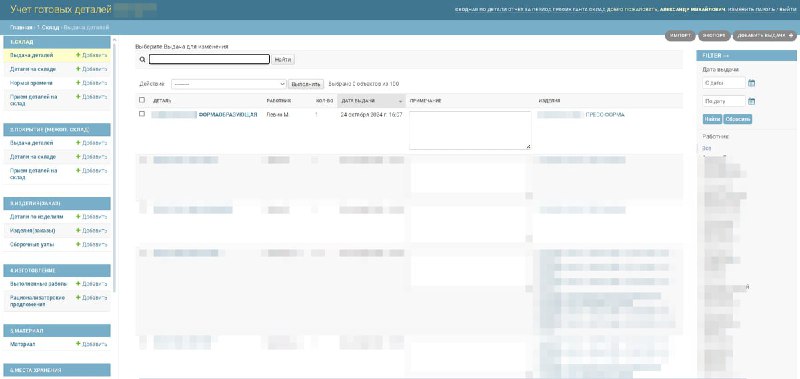Image resolution: width=800 pixels, height=379 pixels.
Task: Focus the С даты date field
Action: [x=723, y=83]
